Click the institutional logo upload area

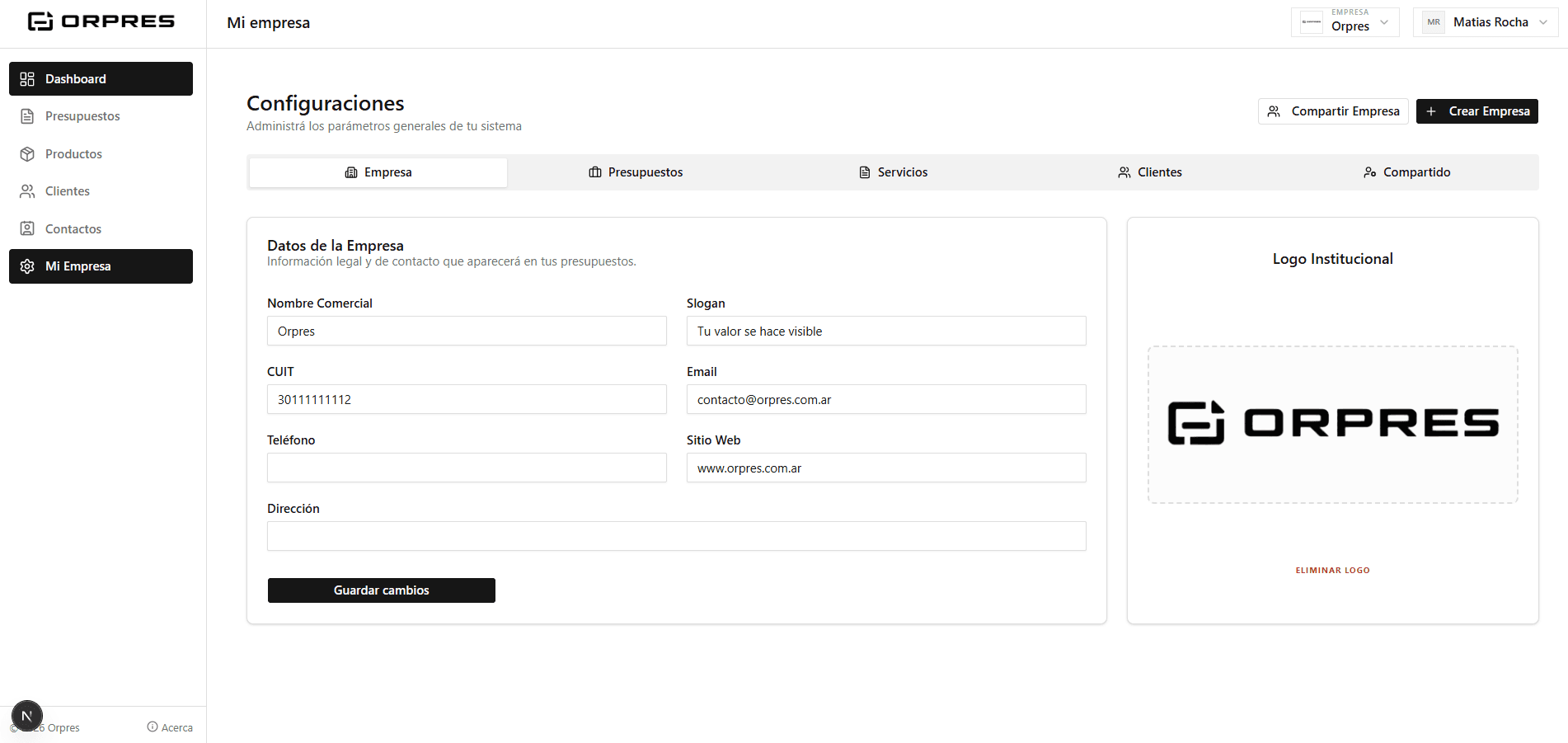[x=1333, y=425]
